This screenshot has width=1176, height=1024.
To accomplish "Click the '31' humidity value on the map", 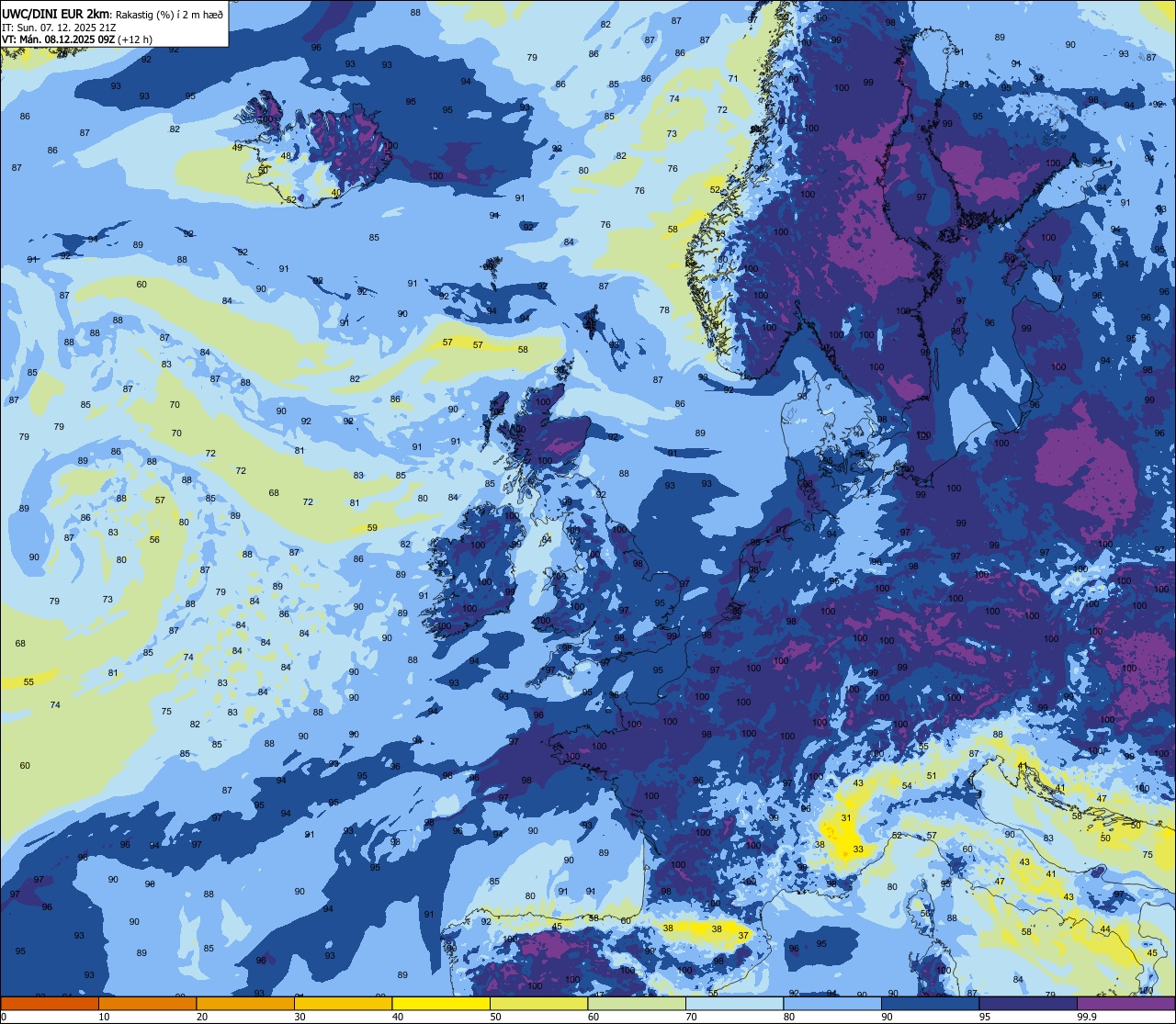I will [x=845, y=817].
